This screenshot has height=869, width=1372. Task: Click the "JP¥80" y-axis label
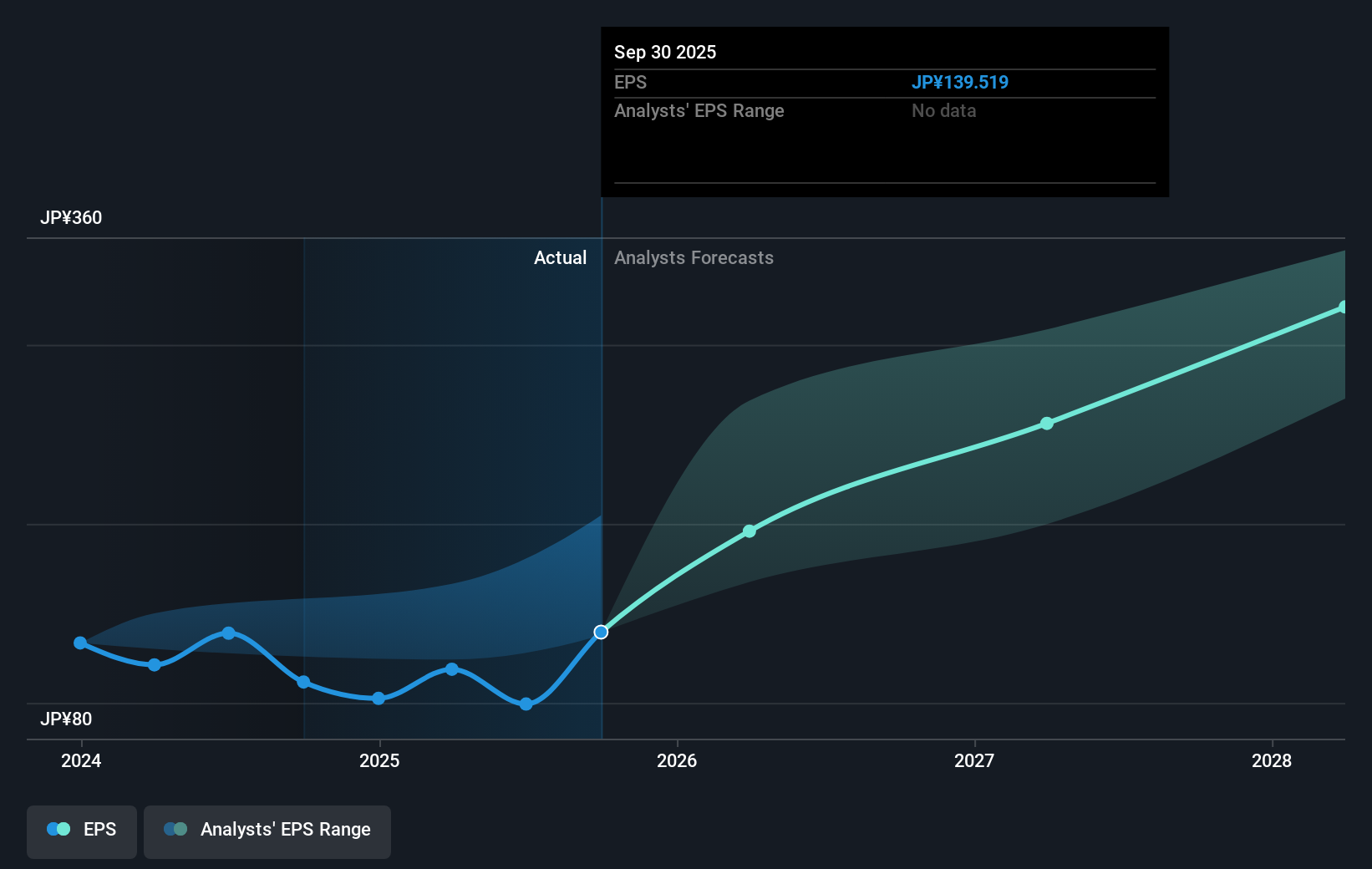click(66, 719)
